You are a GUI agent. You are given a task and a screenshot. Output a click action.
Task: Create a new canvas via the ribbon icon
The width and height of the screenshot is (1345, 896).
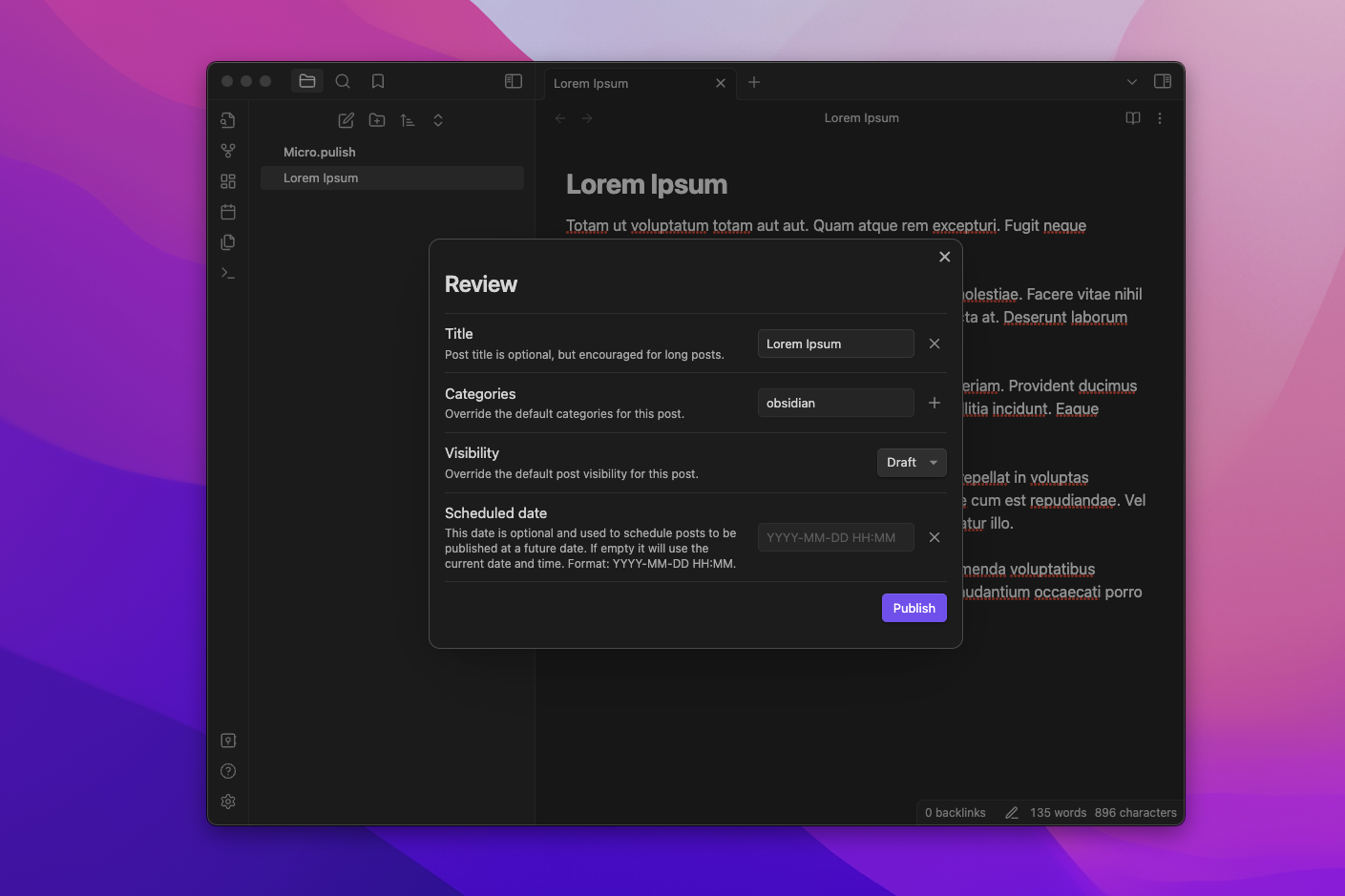coord(227,180)
